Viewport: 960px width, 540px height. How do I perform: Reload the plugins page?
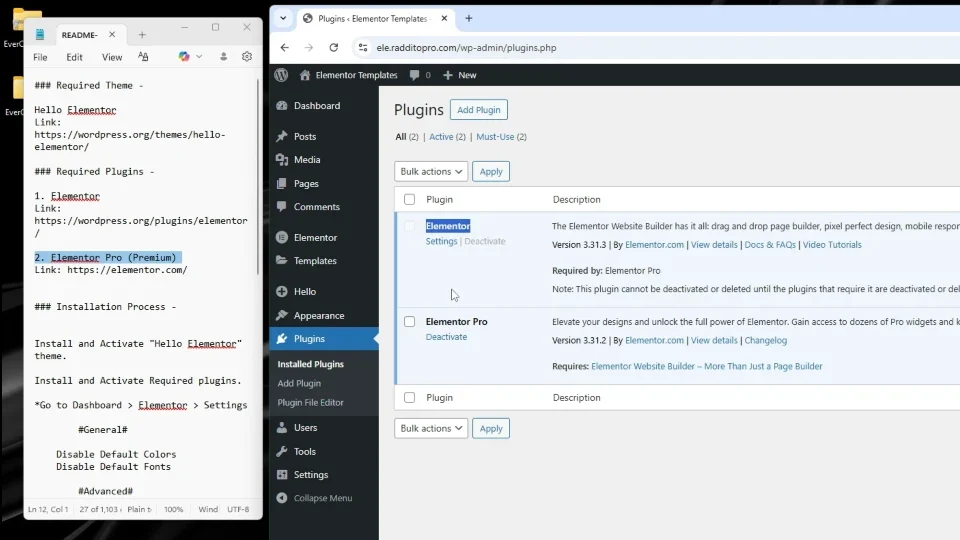pyautogui.click(x=334, y=47)
